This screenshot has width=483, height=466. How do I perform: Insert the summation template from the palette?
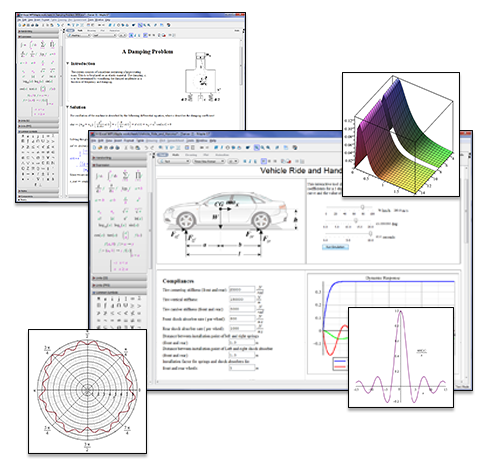pyautogui.click(x=126, y=175)
